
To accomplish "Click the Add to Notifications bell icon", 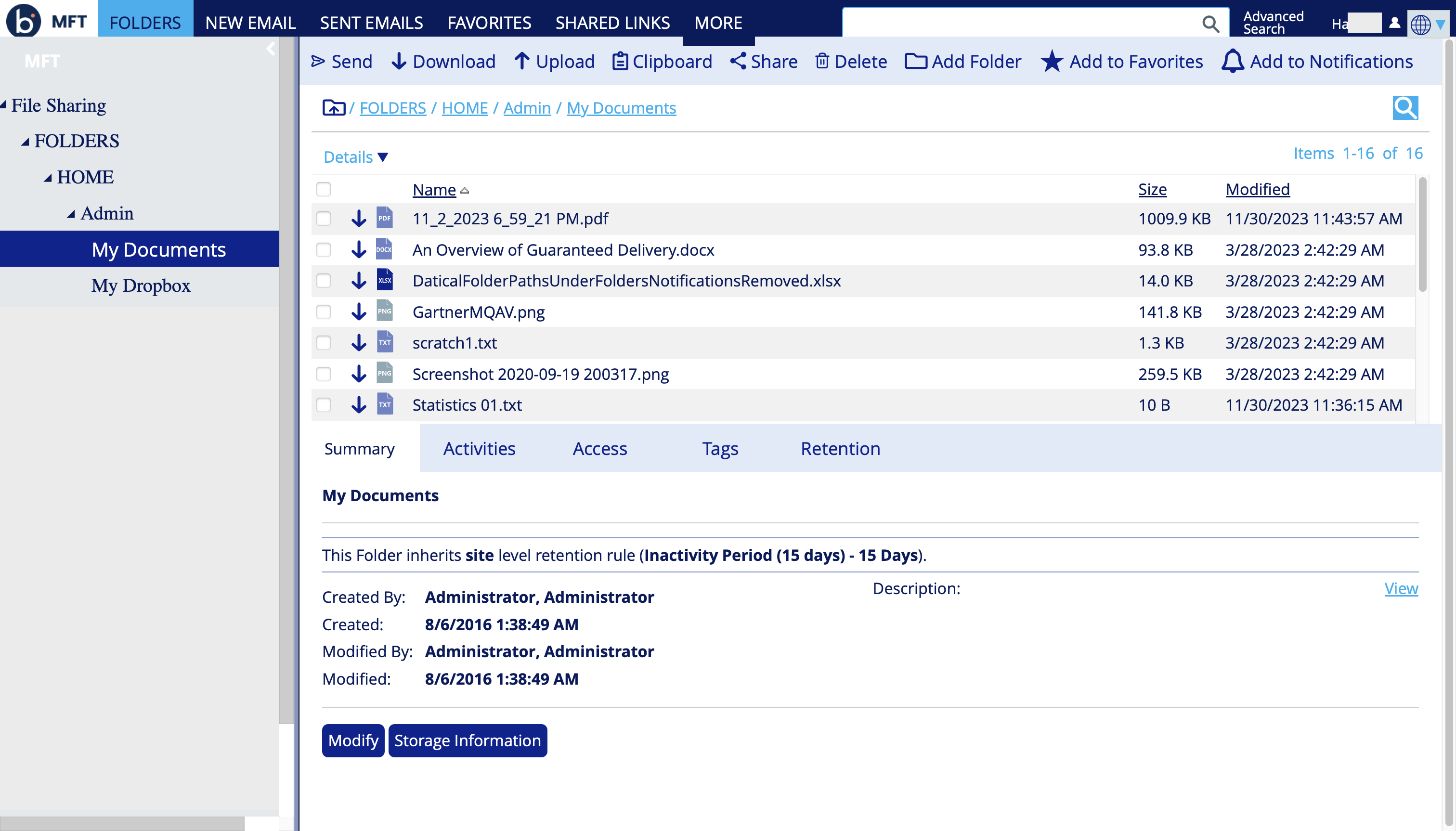I will (1232, 61).
